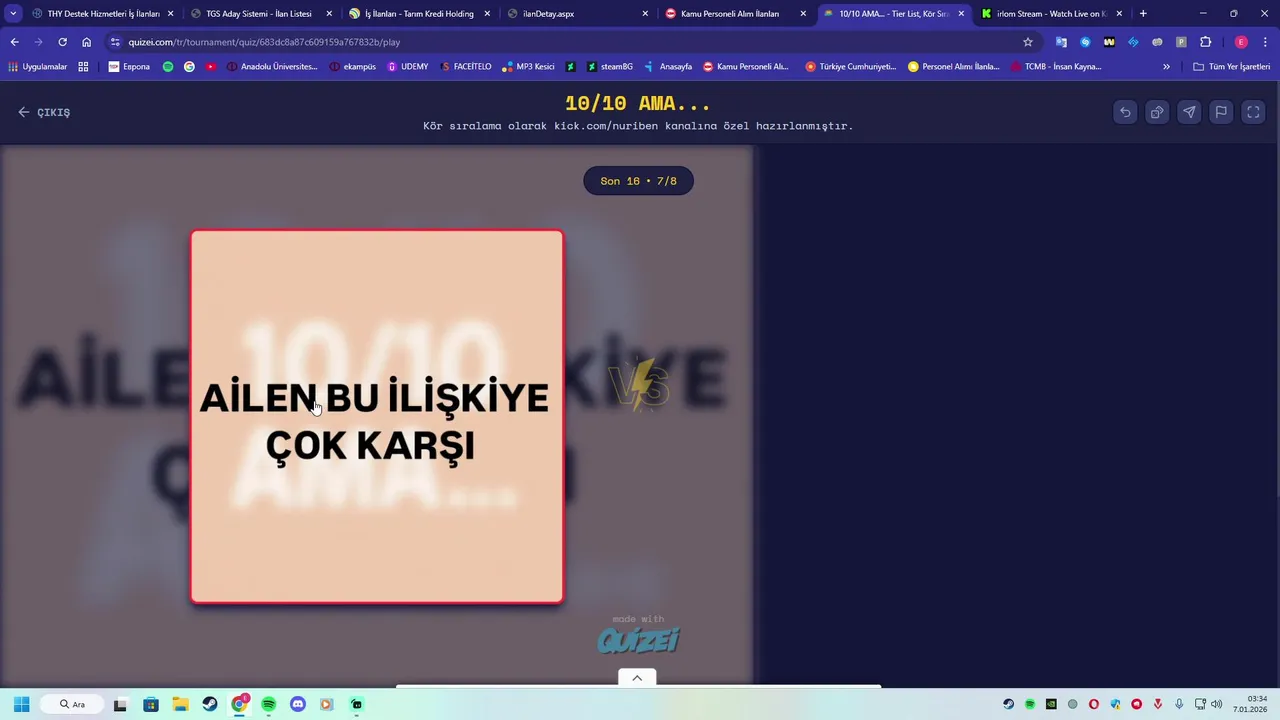1280x720 pixels.
Task: Switch to THY Destek Hizmetleri tab
Action: (103, 14)
